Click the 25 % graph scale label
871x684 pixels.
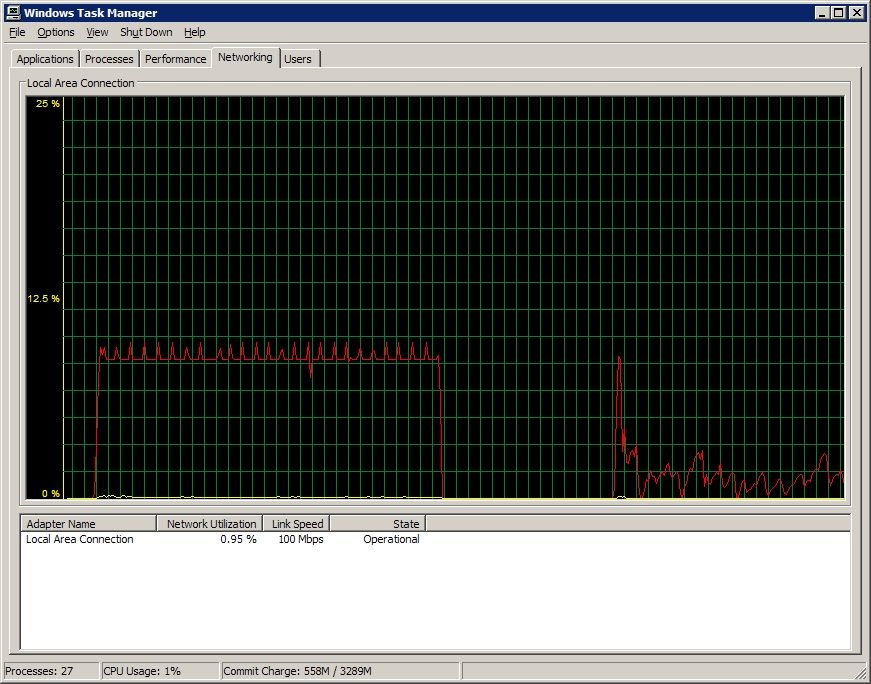pos(48,103)
